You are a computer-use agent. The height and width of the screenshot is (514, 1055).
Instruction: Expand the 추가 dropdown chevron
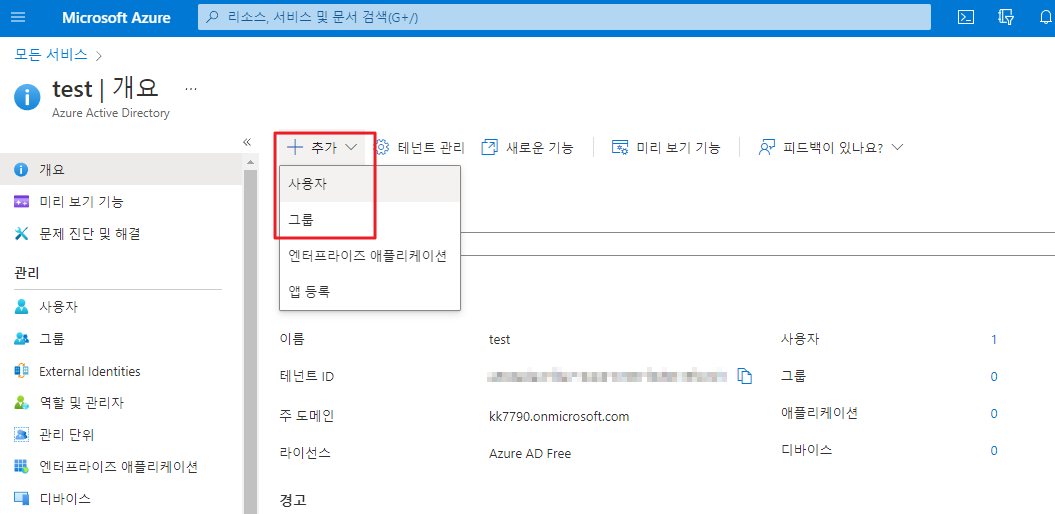(351, 147)
